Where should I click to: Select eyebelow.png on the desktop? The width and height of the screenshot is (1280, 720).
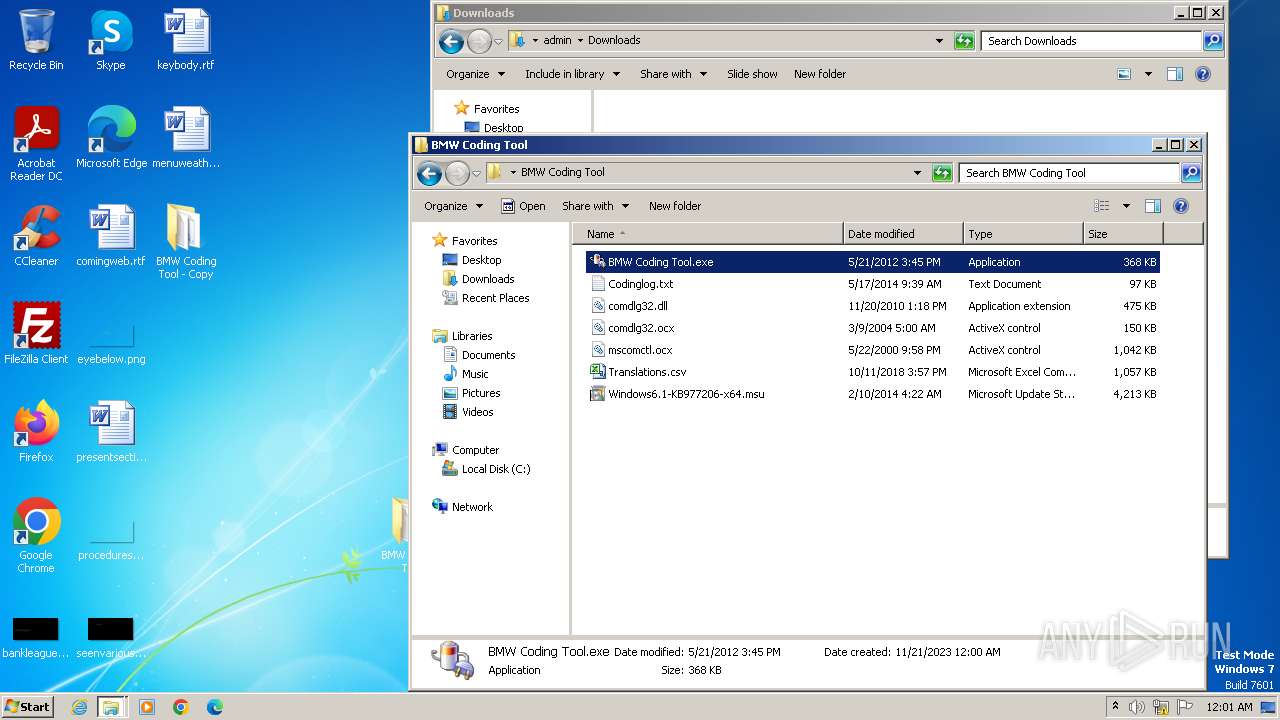[x=111, y=345]
